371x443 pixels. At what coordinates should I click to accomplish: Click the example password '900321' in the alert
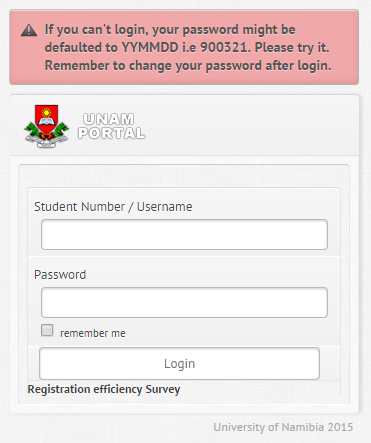tap(224, 47)
